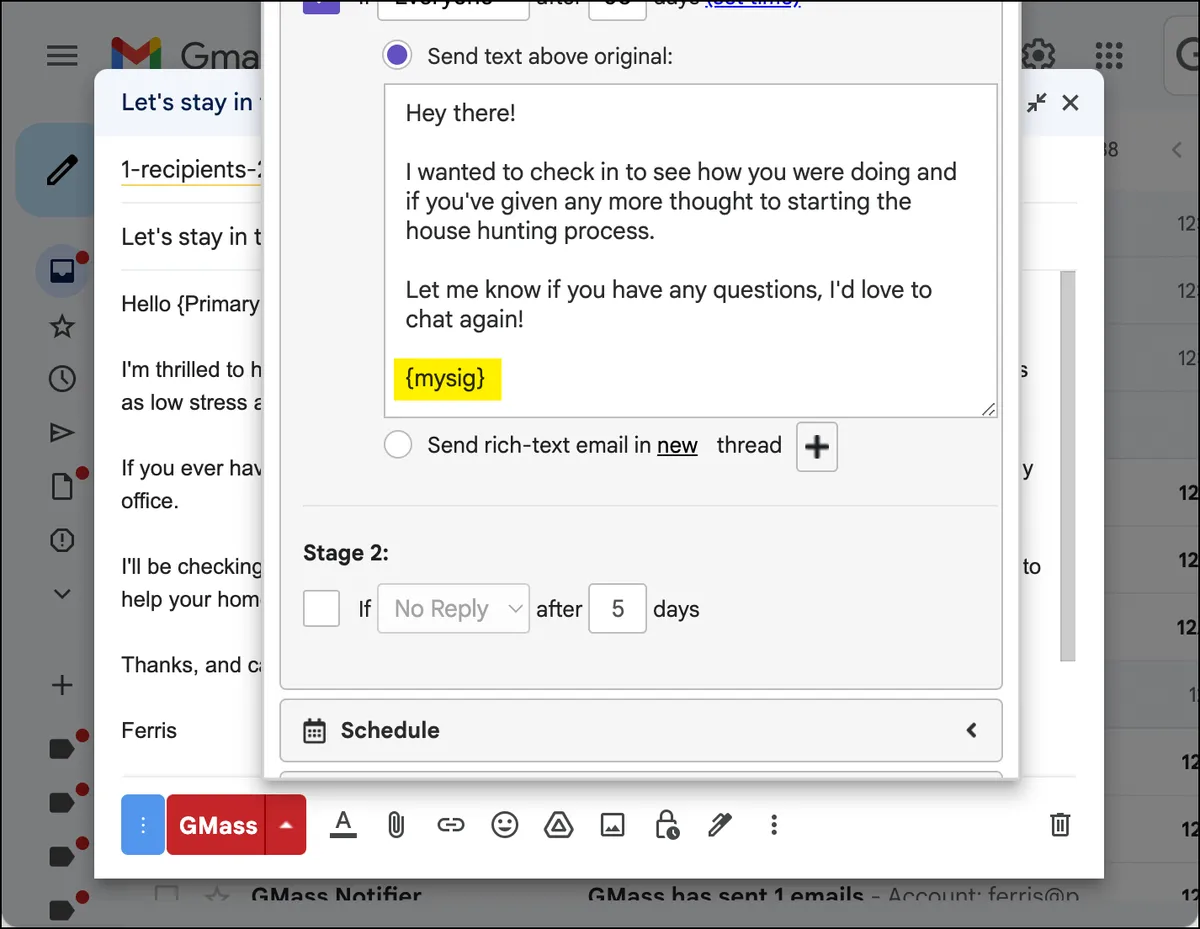The image size is (1200, 929).
Task: Click the recipients field in compose
Action: (190, 169)
